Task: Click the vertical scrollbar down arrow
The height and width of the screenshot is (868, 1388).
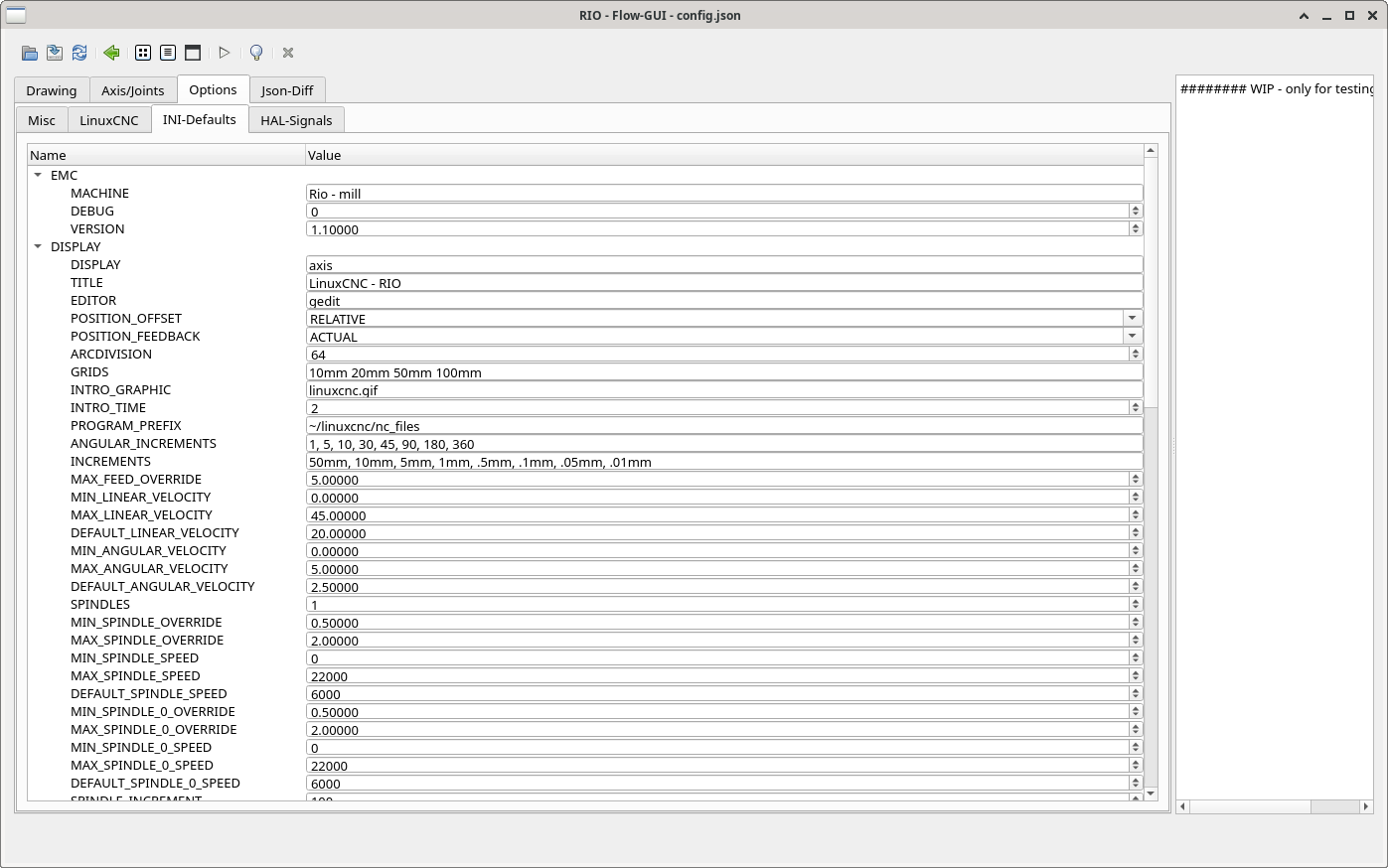Action: tap(1151, 794)
